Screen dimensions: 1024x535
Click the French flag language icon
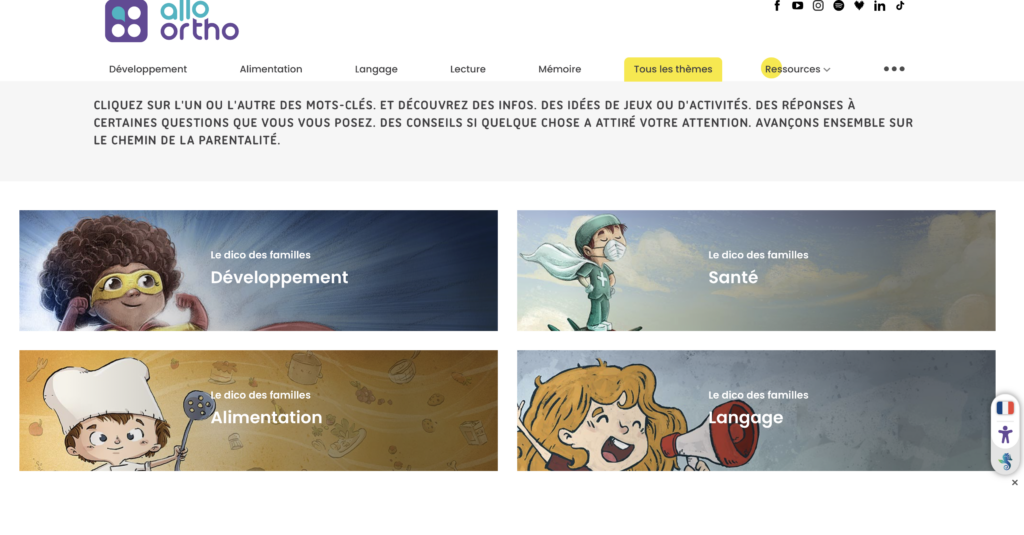[1005, 408]
